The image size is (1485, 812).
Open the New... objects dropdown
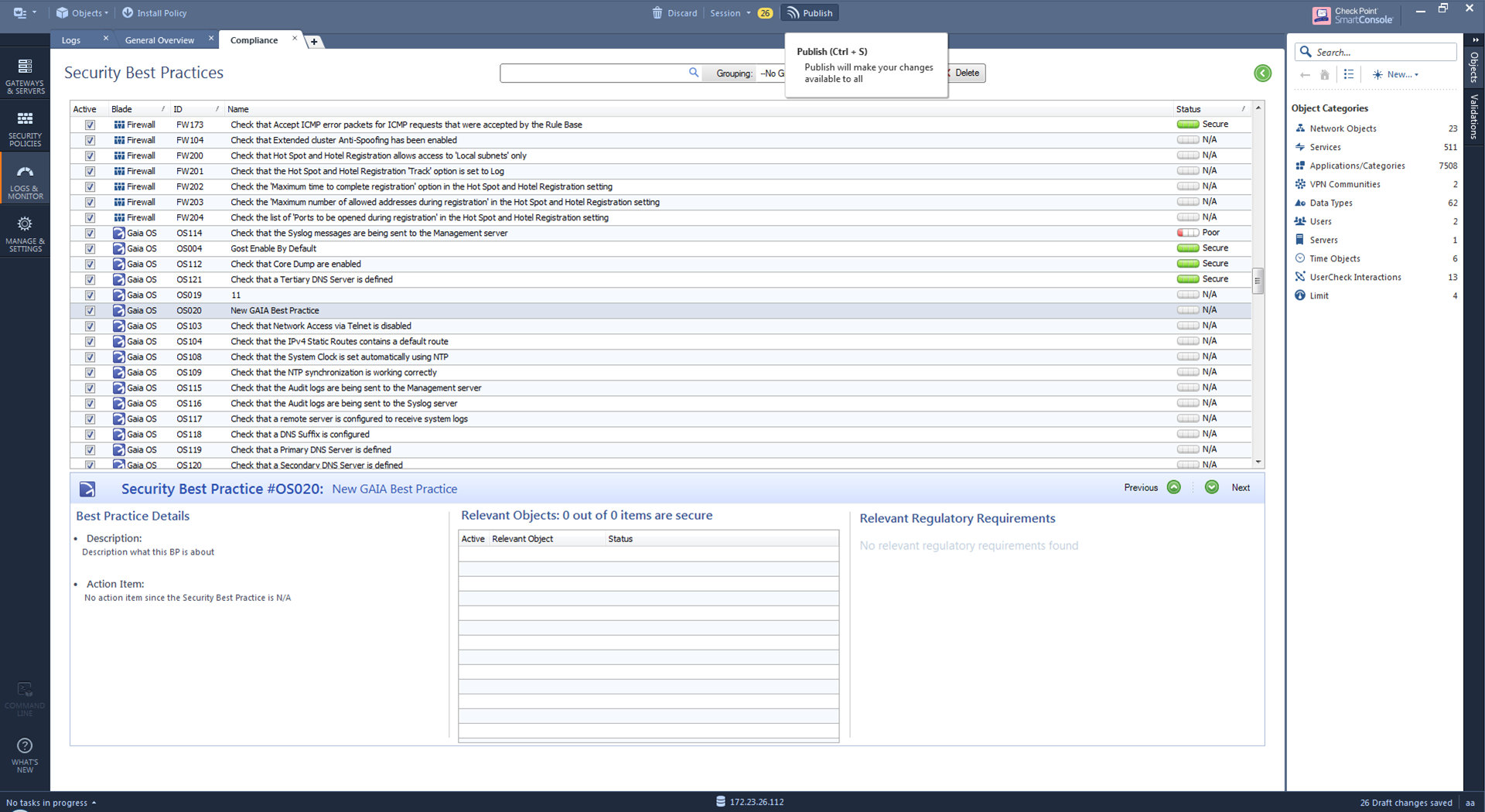[x=1396, y=74]
